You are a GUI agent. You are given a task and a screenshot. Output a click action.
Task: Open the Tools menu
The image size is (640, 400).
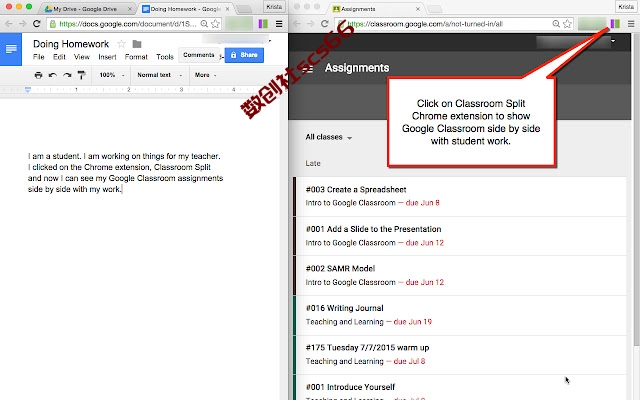[165, 57]
